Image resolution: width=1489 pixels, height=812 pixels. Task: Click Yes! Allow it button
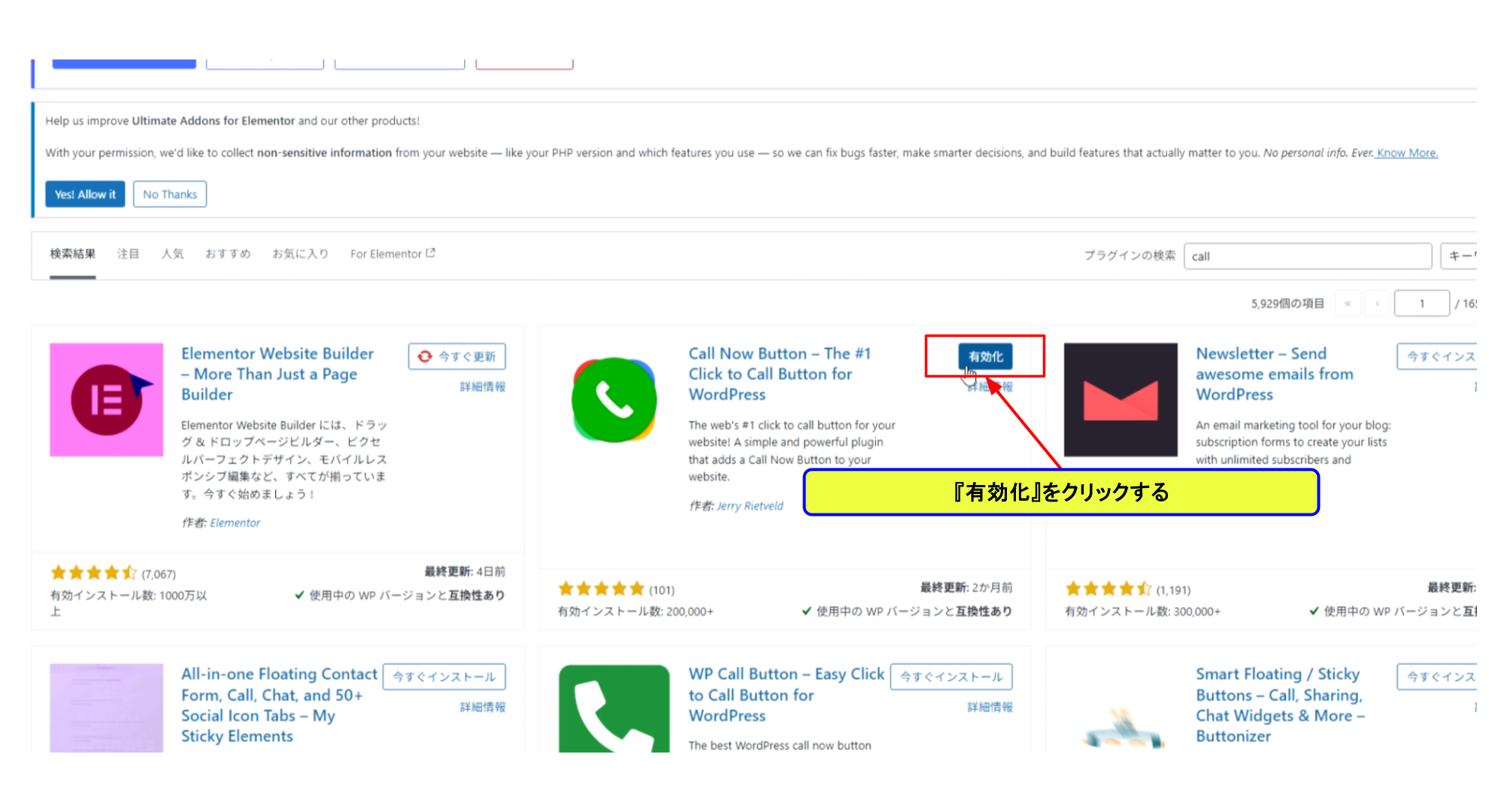point(85,194)
